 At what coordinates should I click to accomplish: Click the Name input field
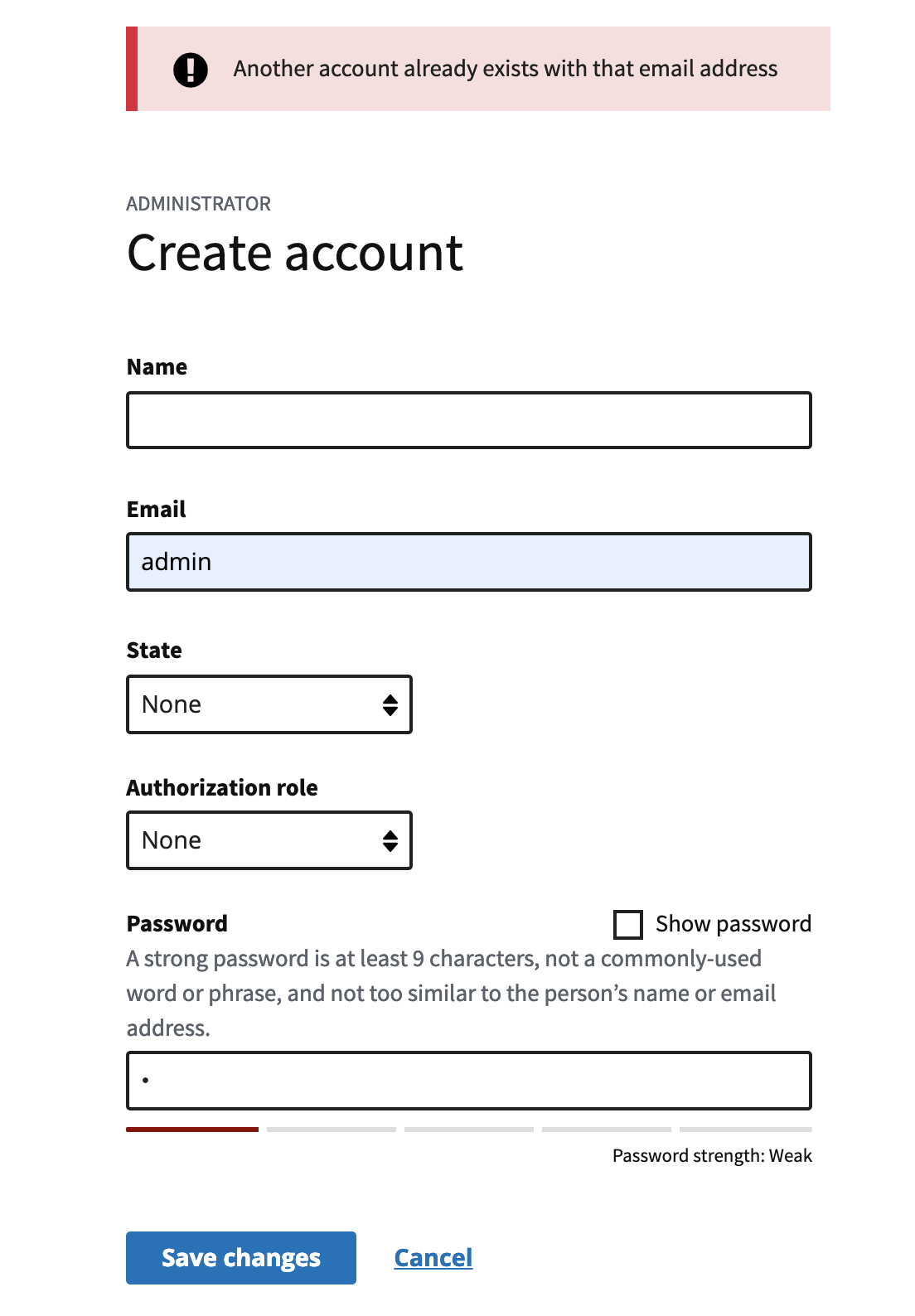468,420
